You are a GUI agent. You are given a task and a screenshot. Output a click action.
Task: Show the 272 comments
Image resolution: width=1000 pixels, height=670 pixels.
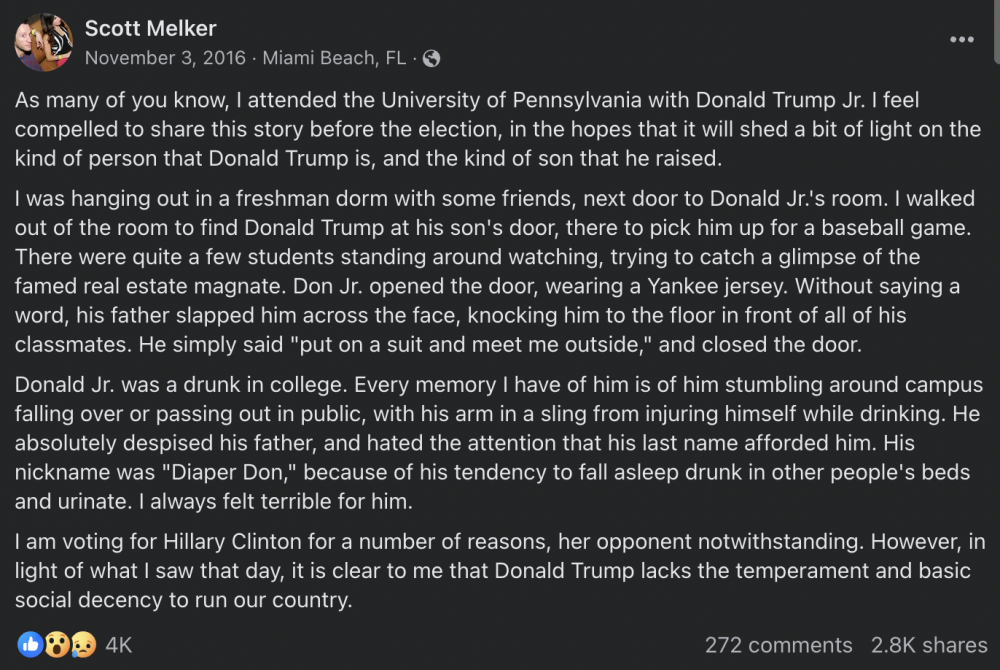pyautogui.click(x=778, y=645)
